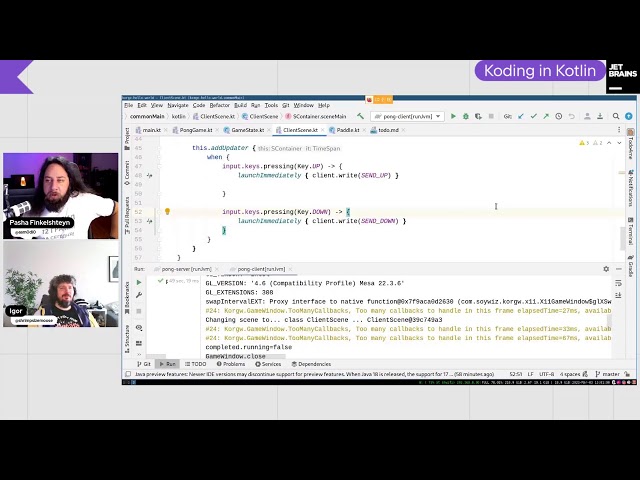Open the Services tool window

point(268,364)
